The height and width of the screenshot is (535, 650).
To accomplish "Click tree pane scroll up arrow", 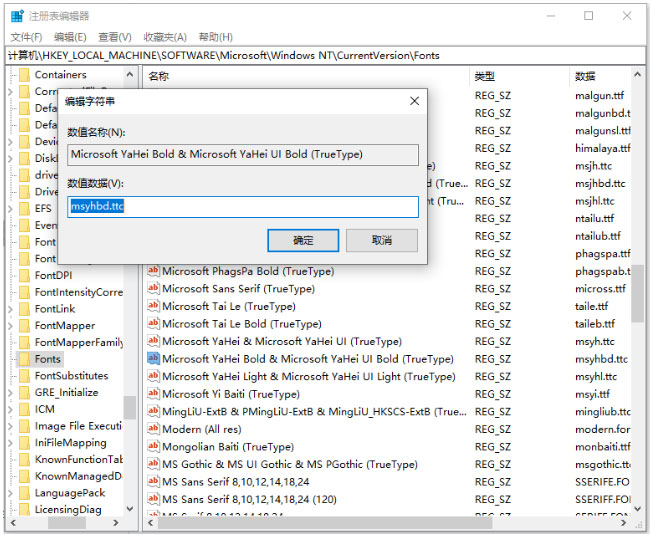I will [130, 75].
